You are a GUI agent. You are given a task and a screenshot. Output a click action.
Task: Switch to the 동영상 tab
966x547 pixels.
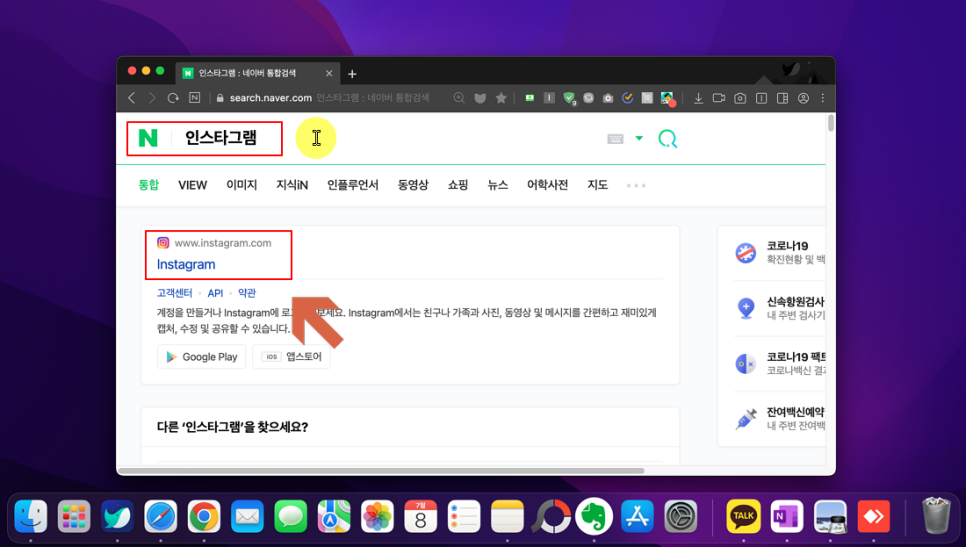pos(413,185)
